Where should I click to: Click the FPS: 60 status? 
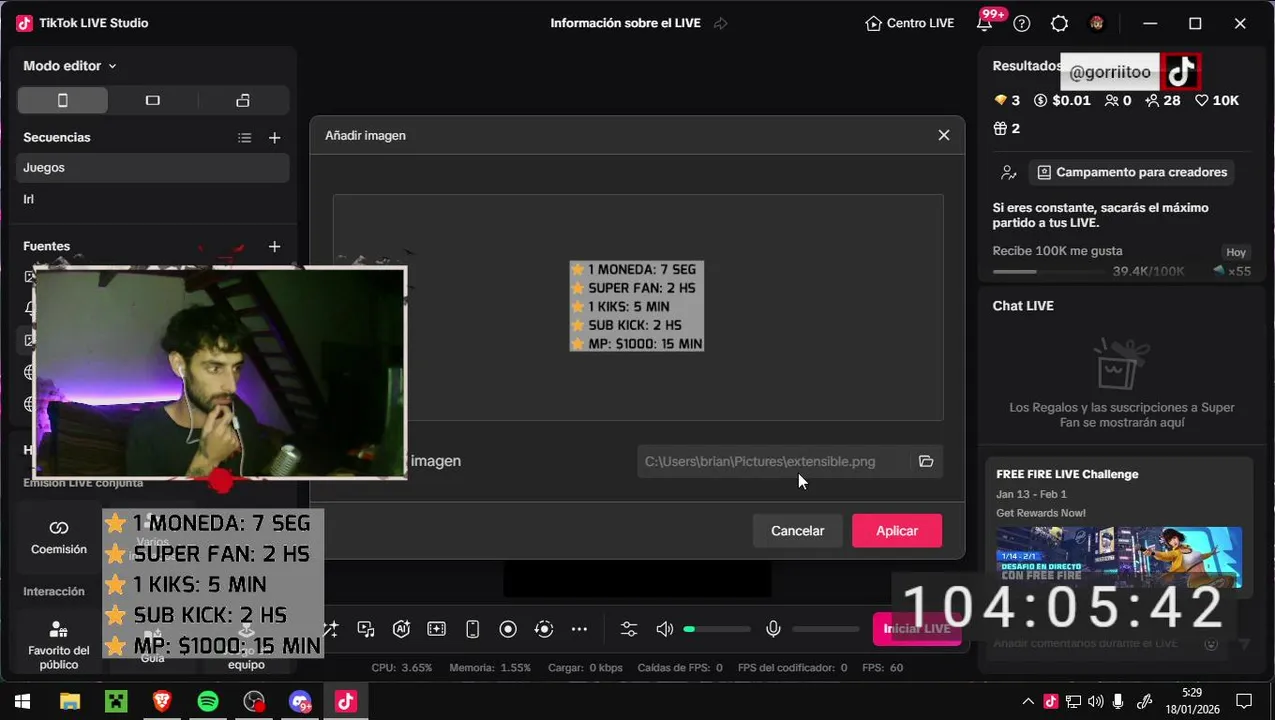pos(882,668)
